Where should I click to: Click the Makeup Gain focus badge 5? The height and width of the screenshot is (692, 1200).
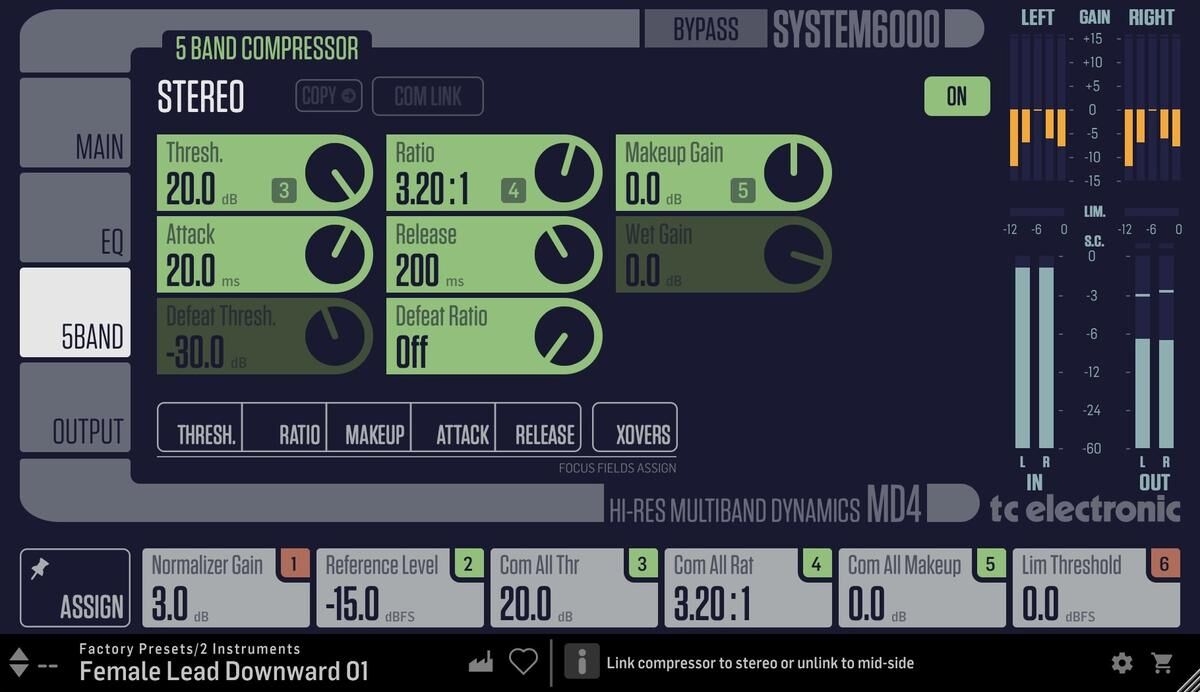coord(742,190)
